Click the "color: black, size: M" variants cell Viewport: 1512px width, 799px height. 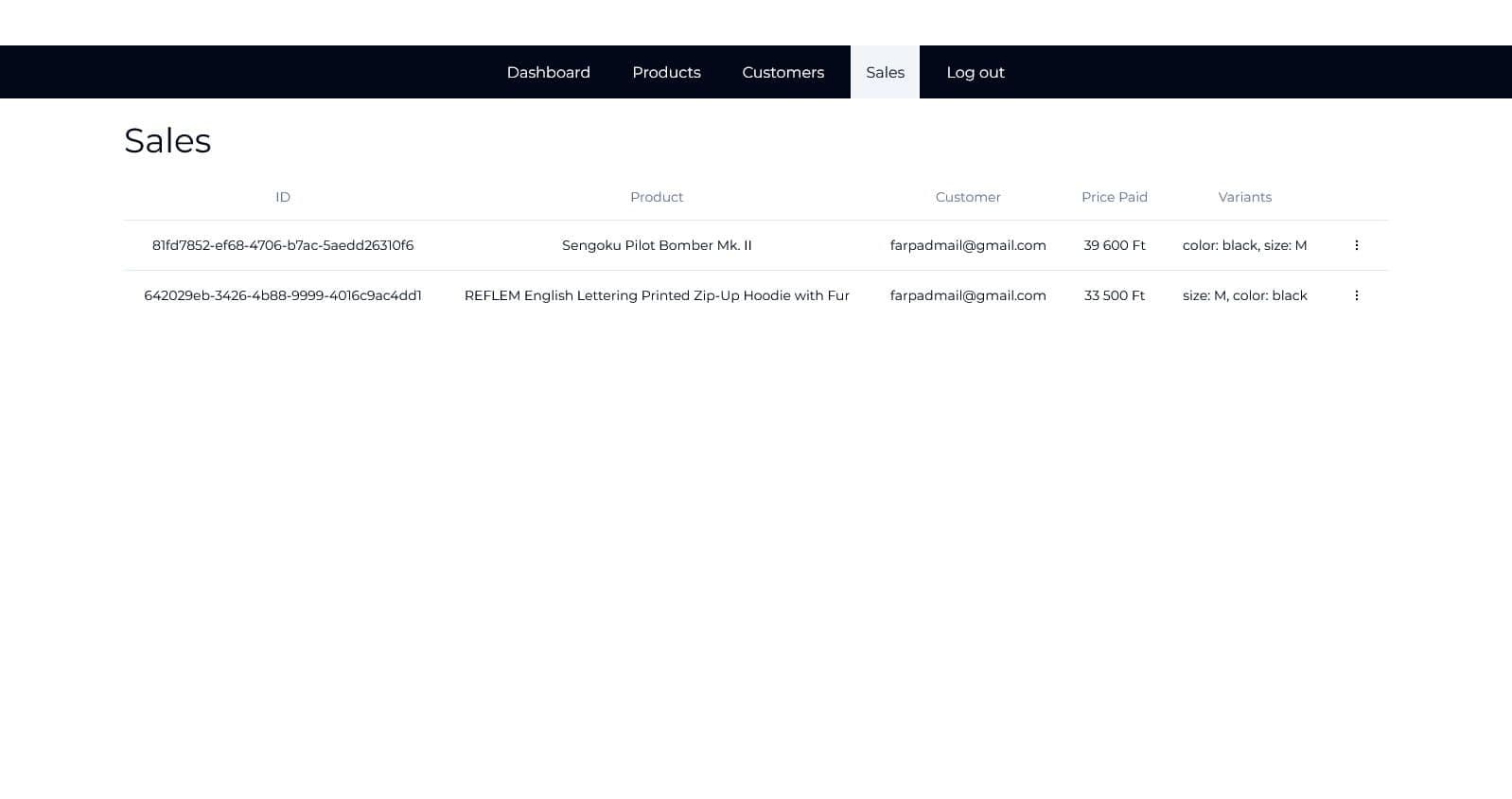[1244, 245]
